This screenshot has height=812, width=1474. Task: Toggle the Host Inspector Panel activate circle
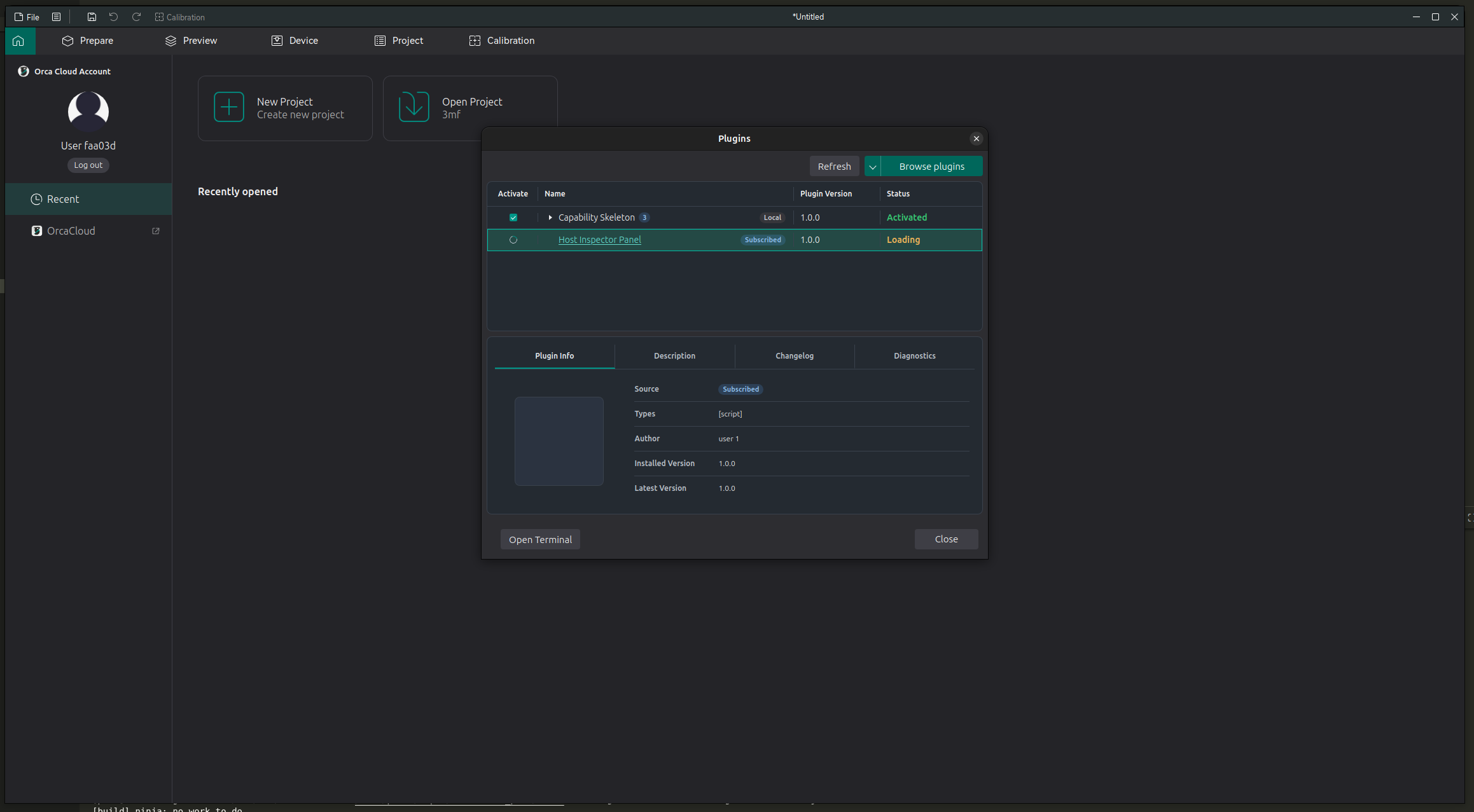coord(513,240)
